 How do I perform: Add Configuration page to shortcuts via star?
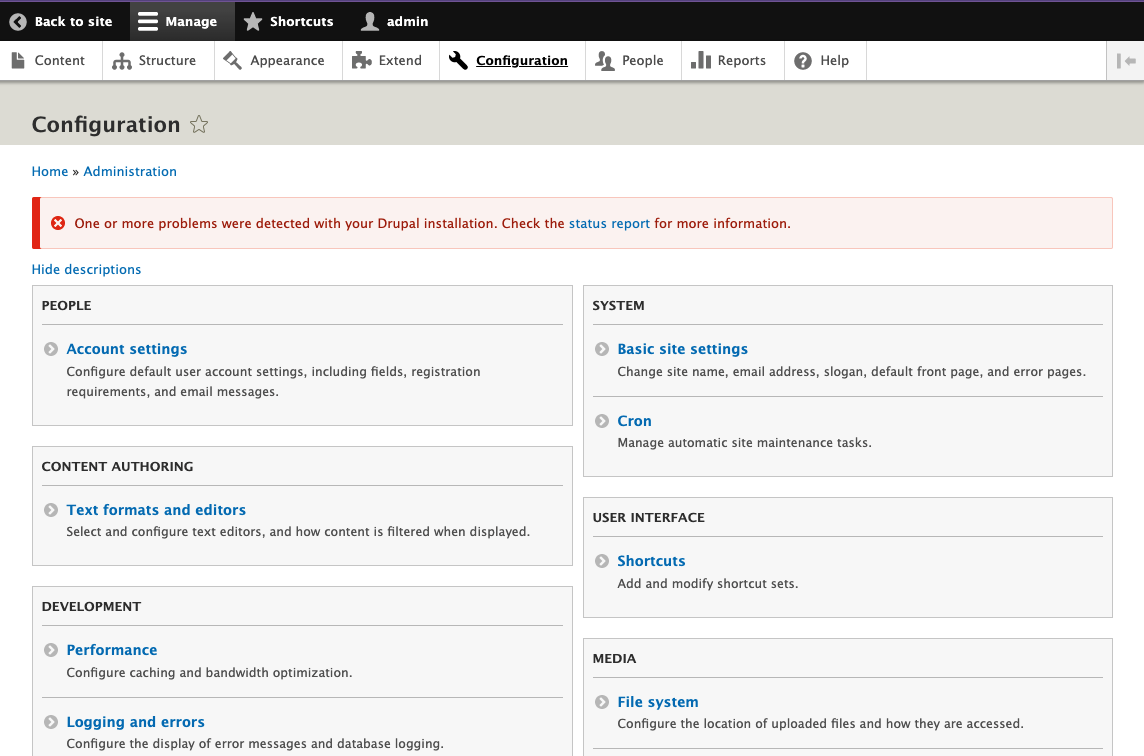pos(198,125)
